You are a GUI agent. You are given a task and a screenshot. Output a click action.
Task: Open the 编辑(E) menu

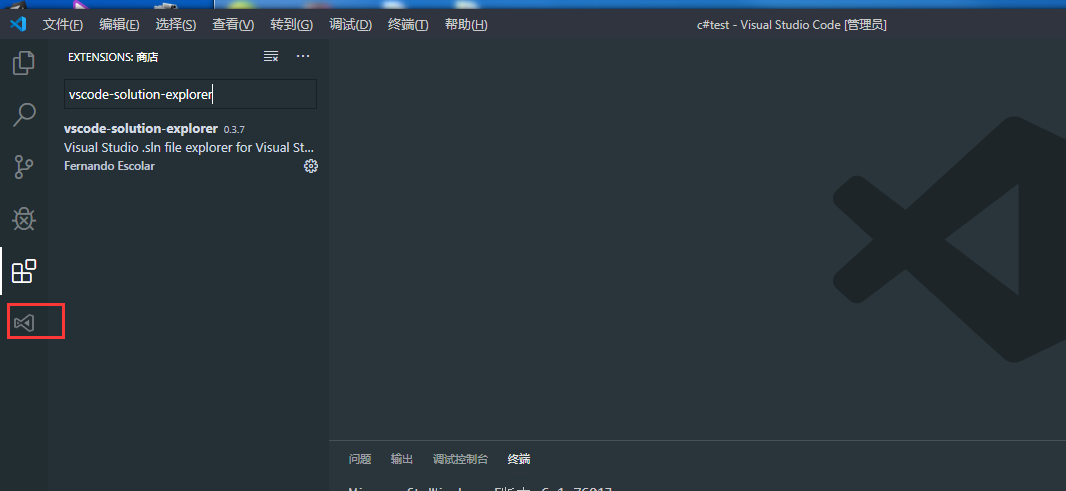[x=119, y=24]
